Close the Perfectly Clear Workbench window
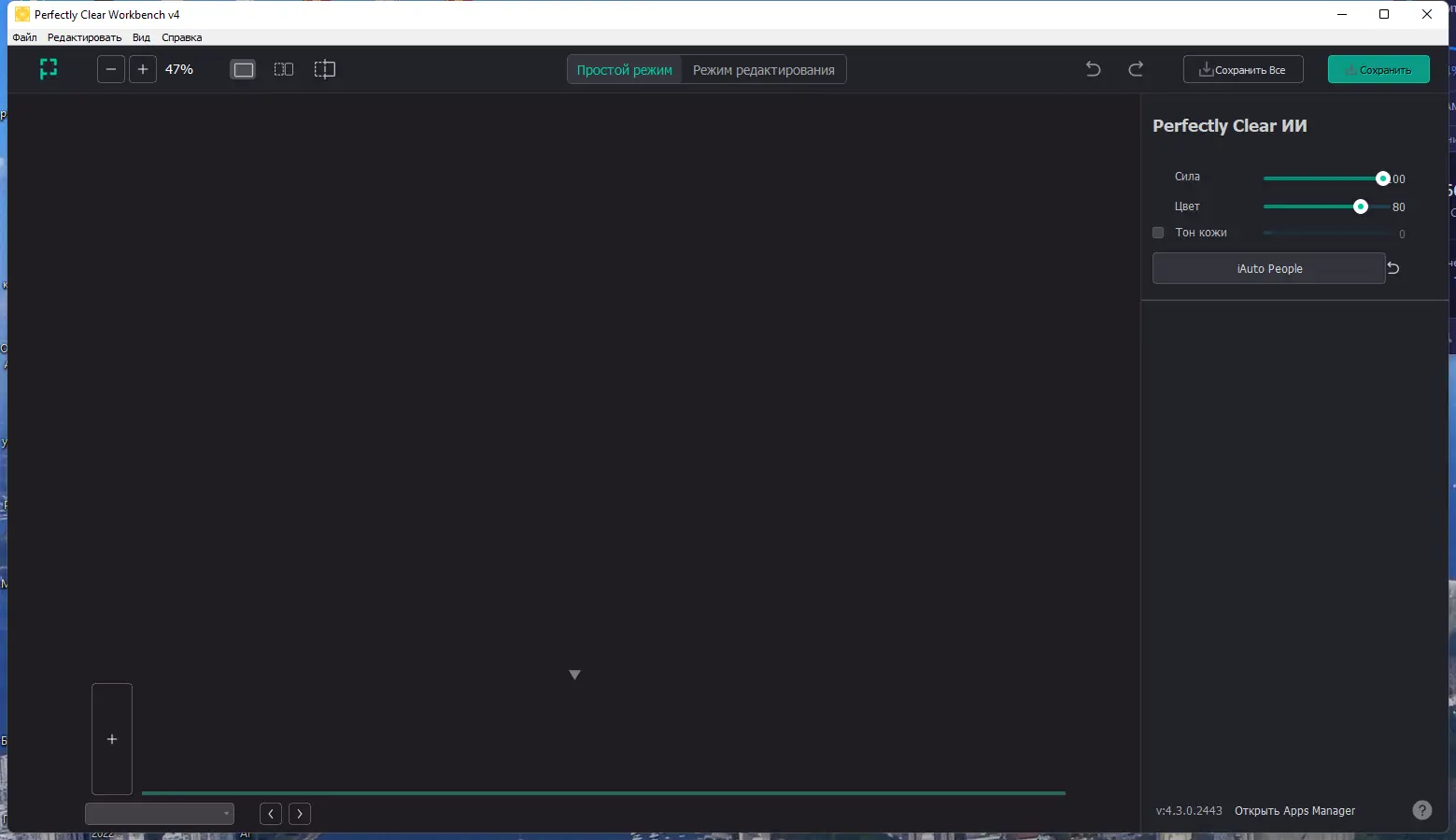This screenshot has width=1456, height=840. point(1427,14)
